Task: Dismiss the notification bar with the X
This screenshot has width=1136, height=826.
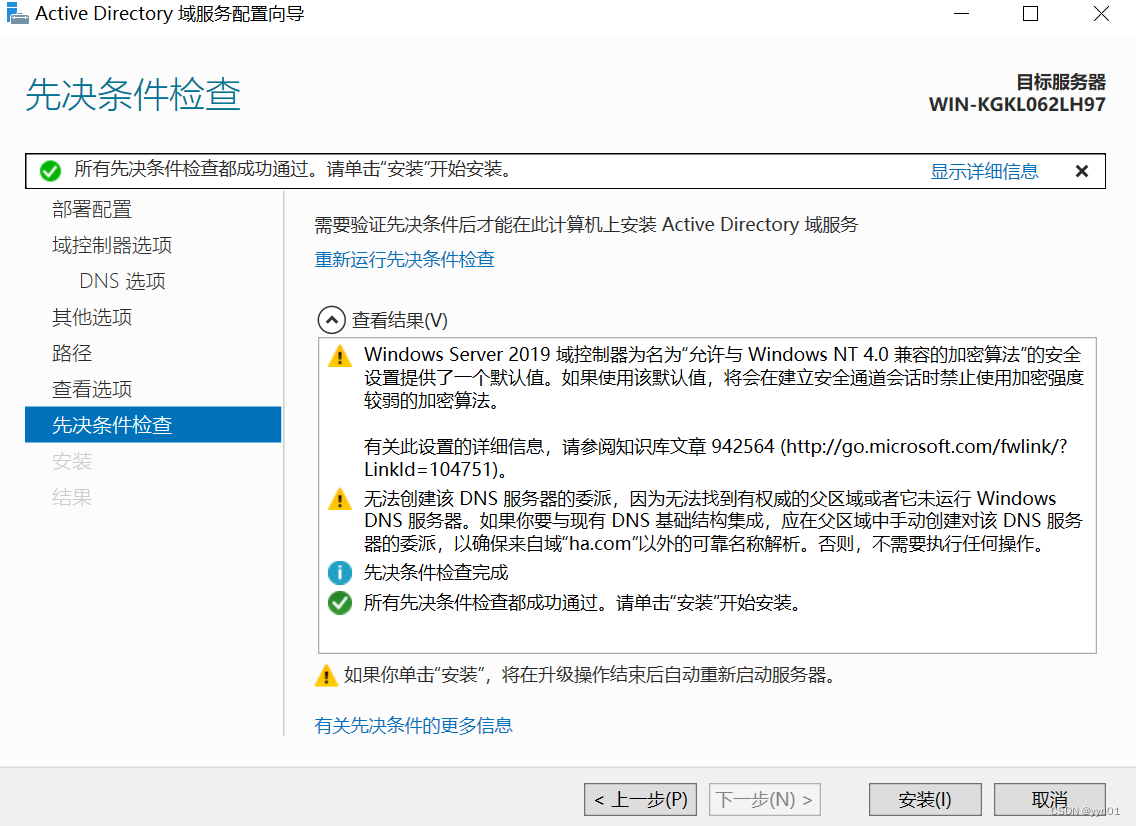Action: [1082, 171]
